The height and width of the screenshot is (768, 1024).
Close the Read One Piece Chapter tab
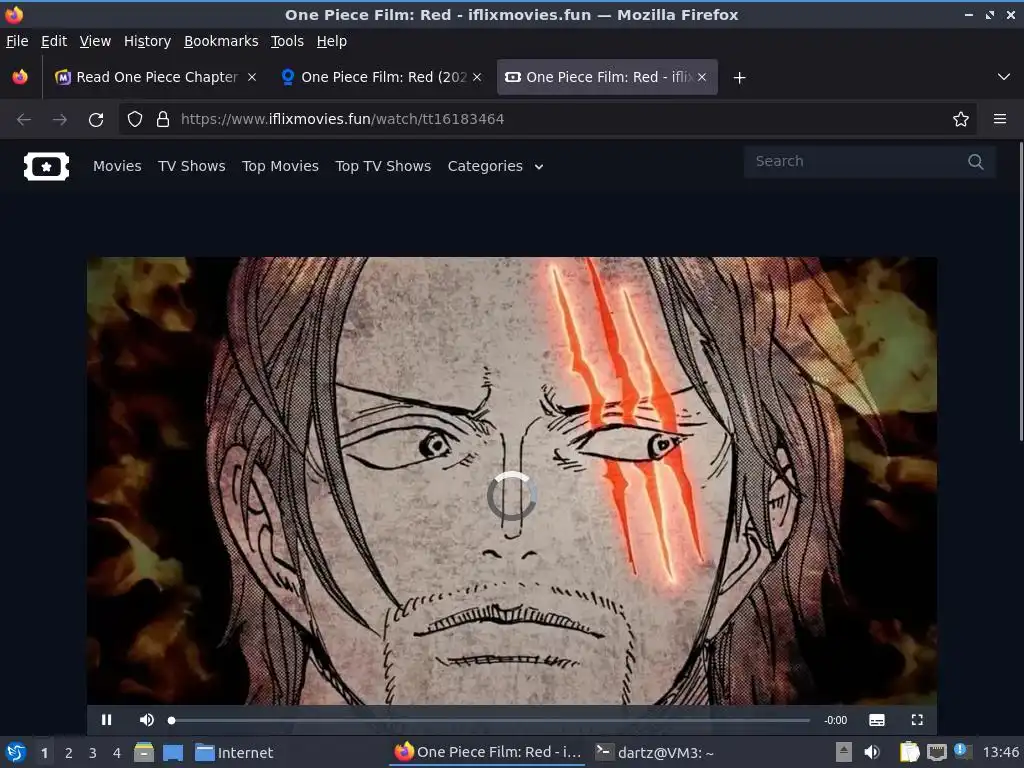click(x=251, y=77)
